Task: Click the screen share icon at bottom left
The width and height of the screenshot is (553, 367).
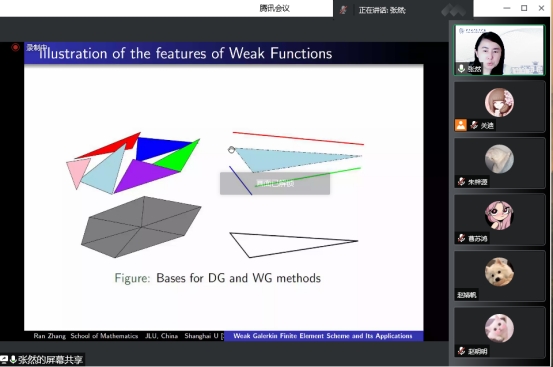Action: [x=4, y=359]
